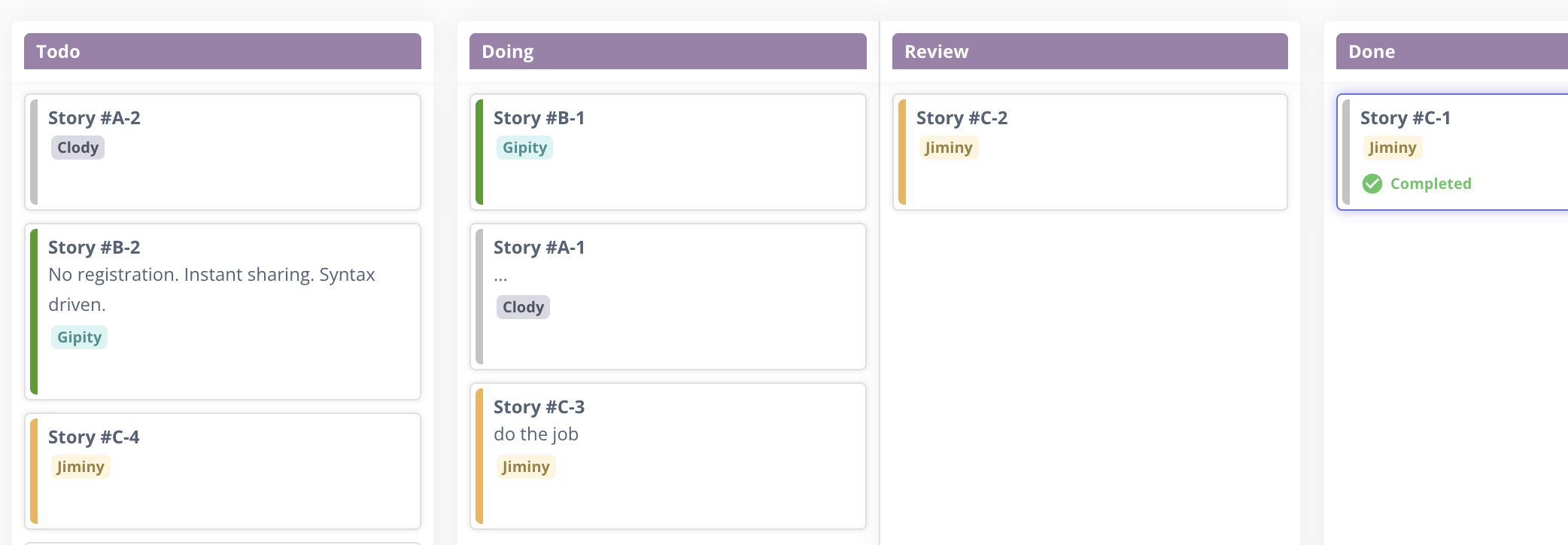Viewport: 1568px width, 545px height.
Task: Click the Clody tag on Story #A-1
Action: 524,307
